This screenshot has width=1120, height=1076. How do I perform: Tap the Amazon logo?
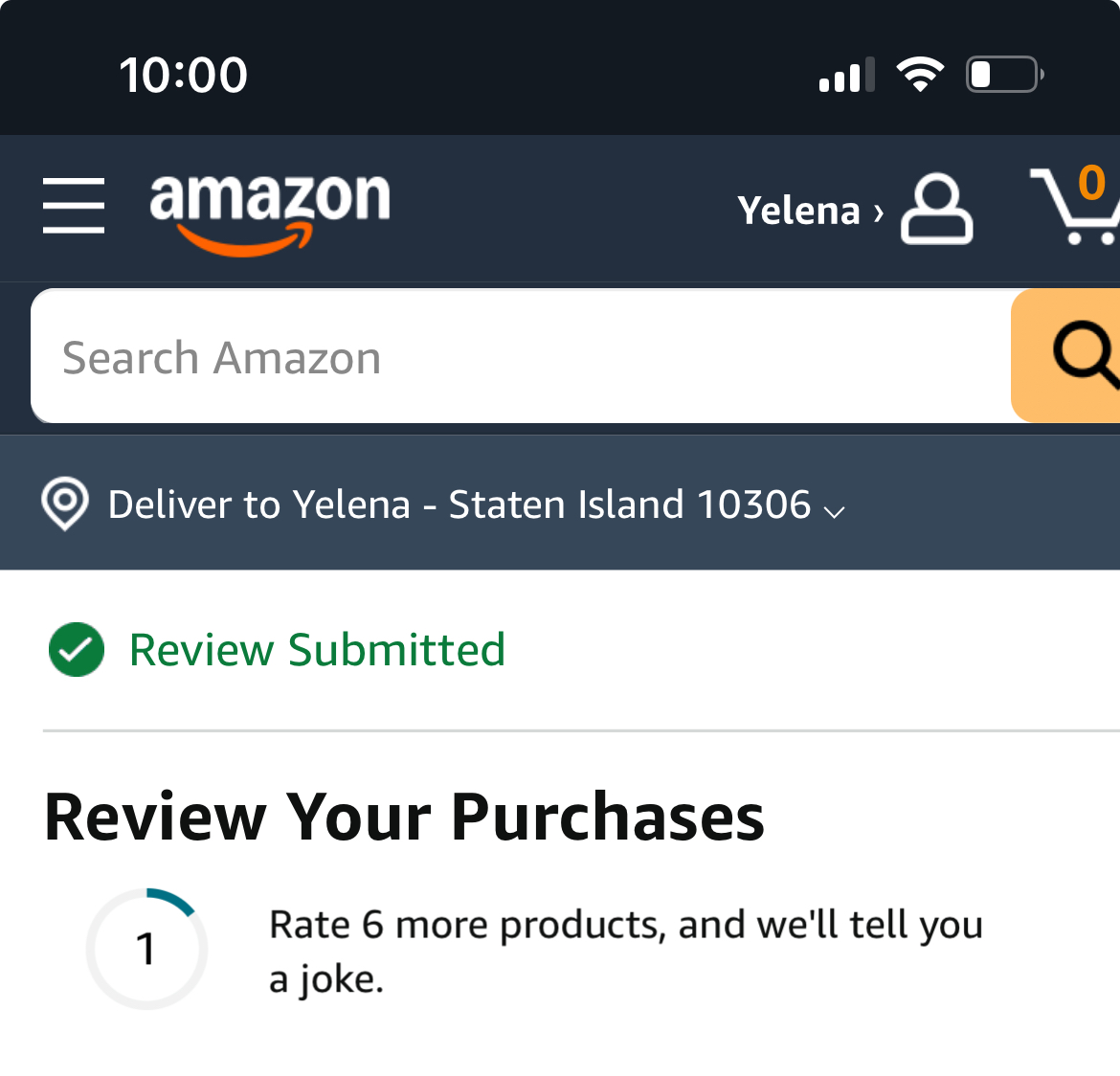coord(270,213)
